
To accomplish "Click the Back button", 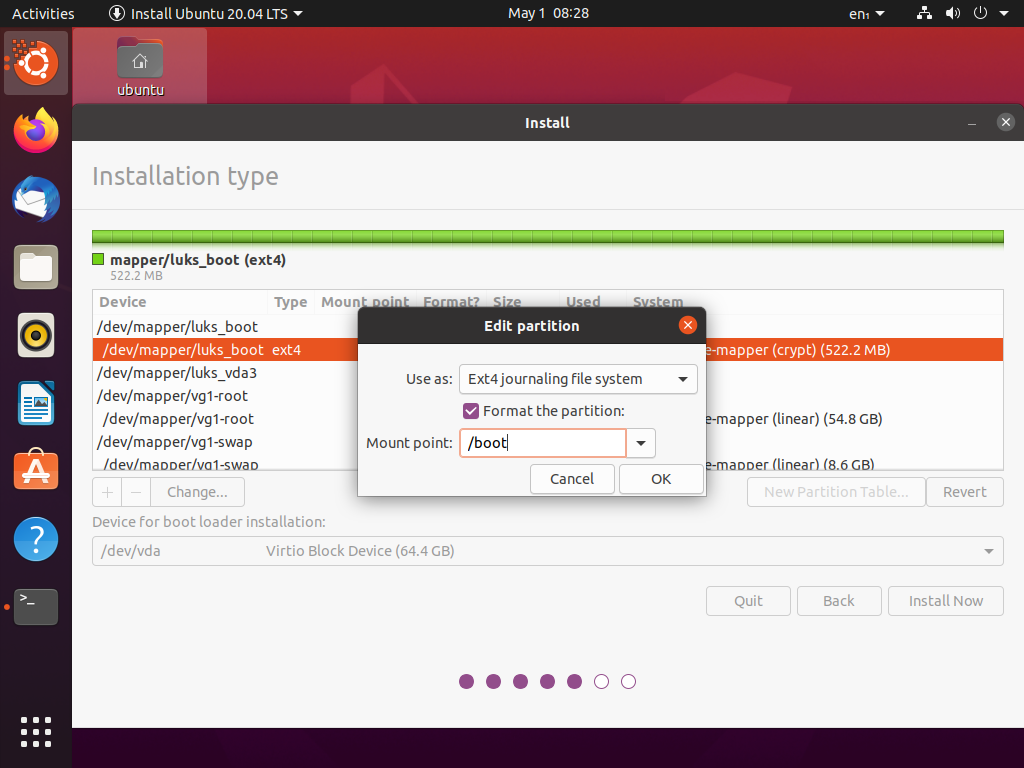I will (839, 601).
